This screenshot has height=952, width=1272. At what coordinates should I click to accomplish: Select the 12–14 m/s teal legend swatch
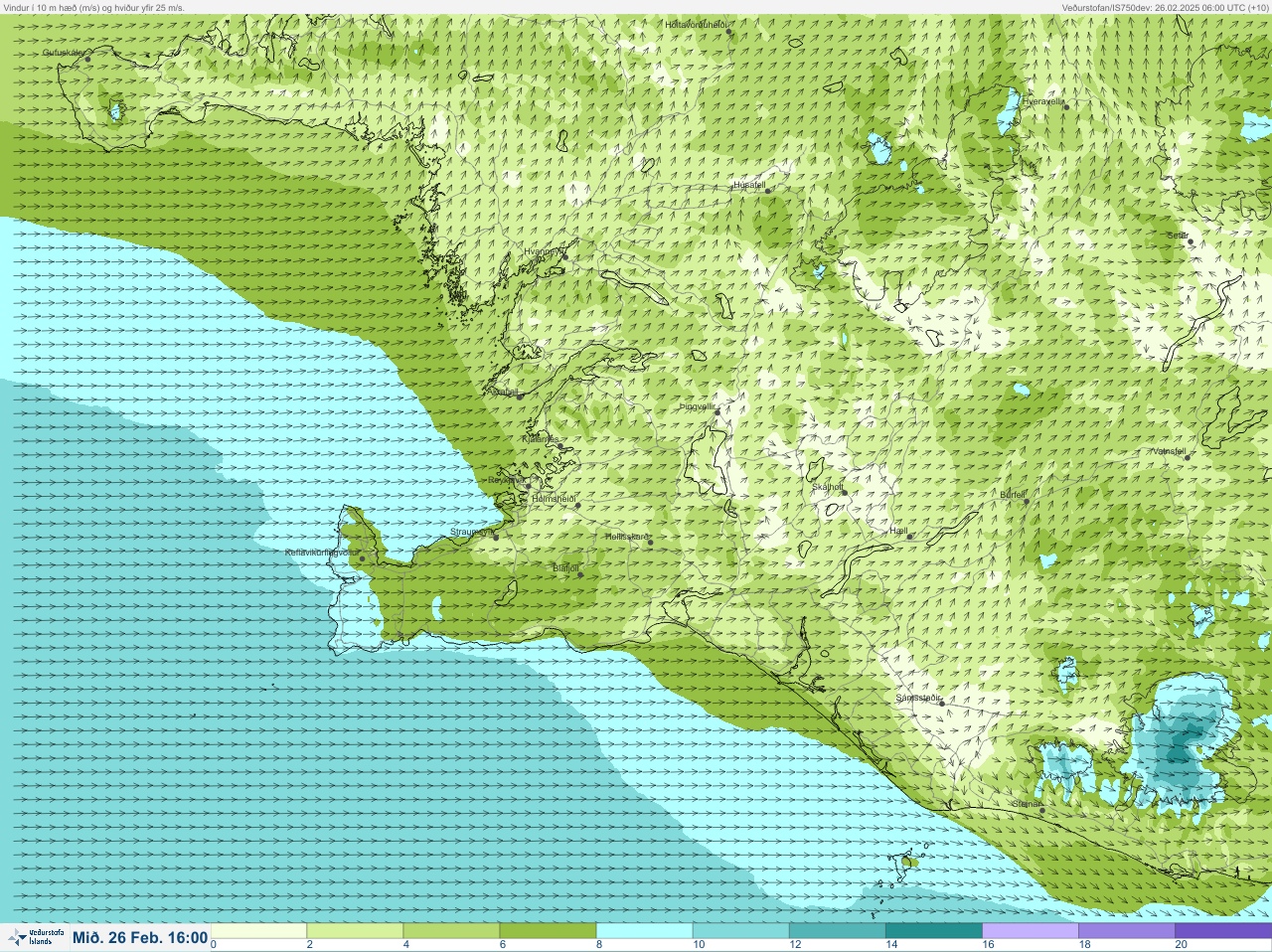pos(837,931)
